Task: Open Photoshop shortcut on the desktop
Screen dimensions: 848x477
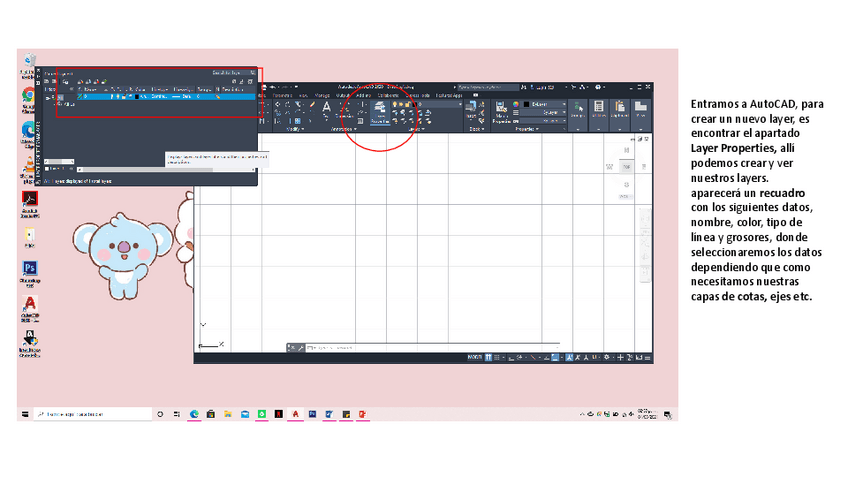Action: (x=30, y=273)
